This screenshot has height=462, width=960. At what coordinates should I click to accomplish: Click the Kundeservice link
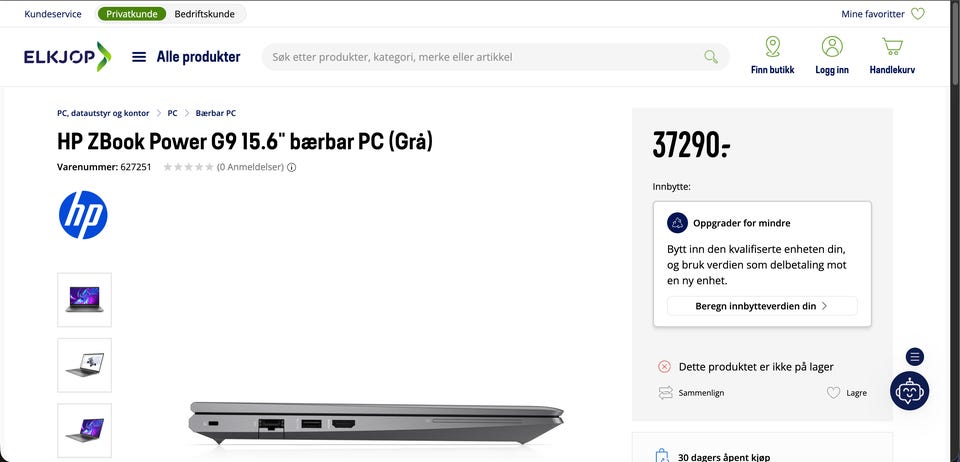(53, 13)
